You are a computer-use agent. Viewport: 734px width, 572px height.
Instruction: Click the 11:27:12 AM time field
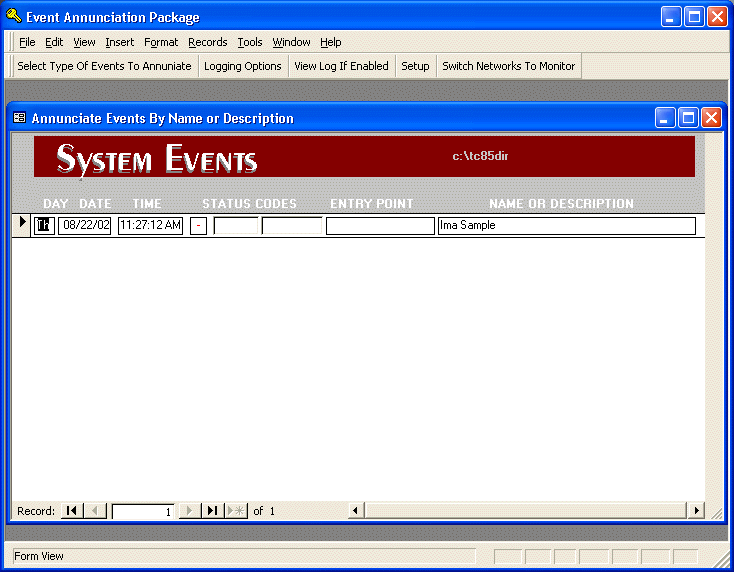150,226
